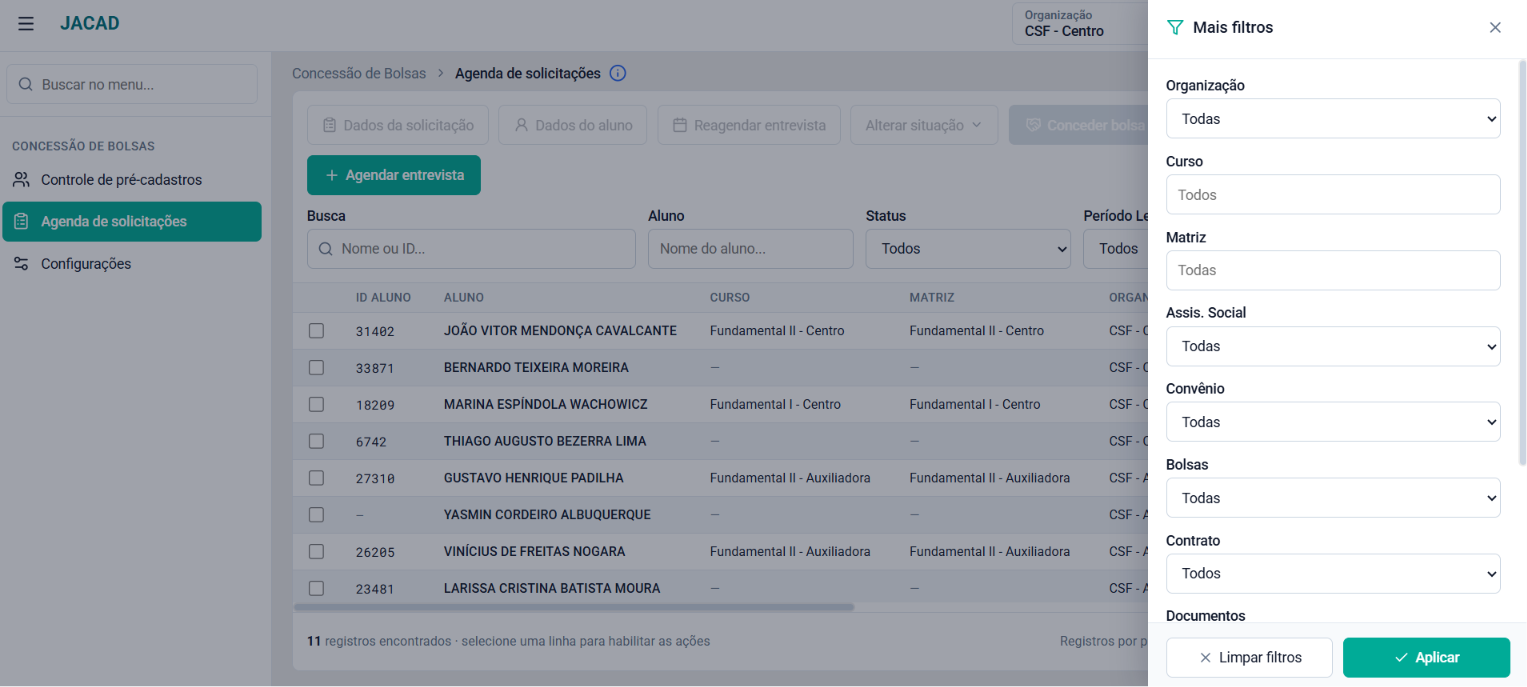1527x687 pixels.
Task: Select Agenda de solicitações in the sidebar
Action: [132, 222]
